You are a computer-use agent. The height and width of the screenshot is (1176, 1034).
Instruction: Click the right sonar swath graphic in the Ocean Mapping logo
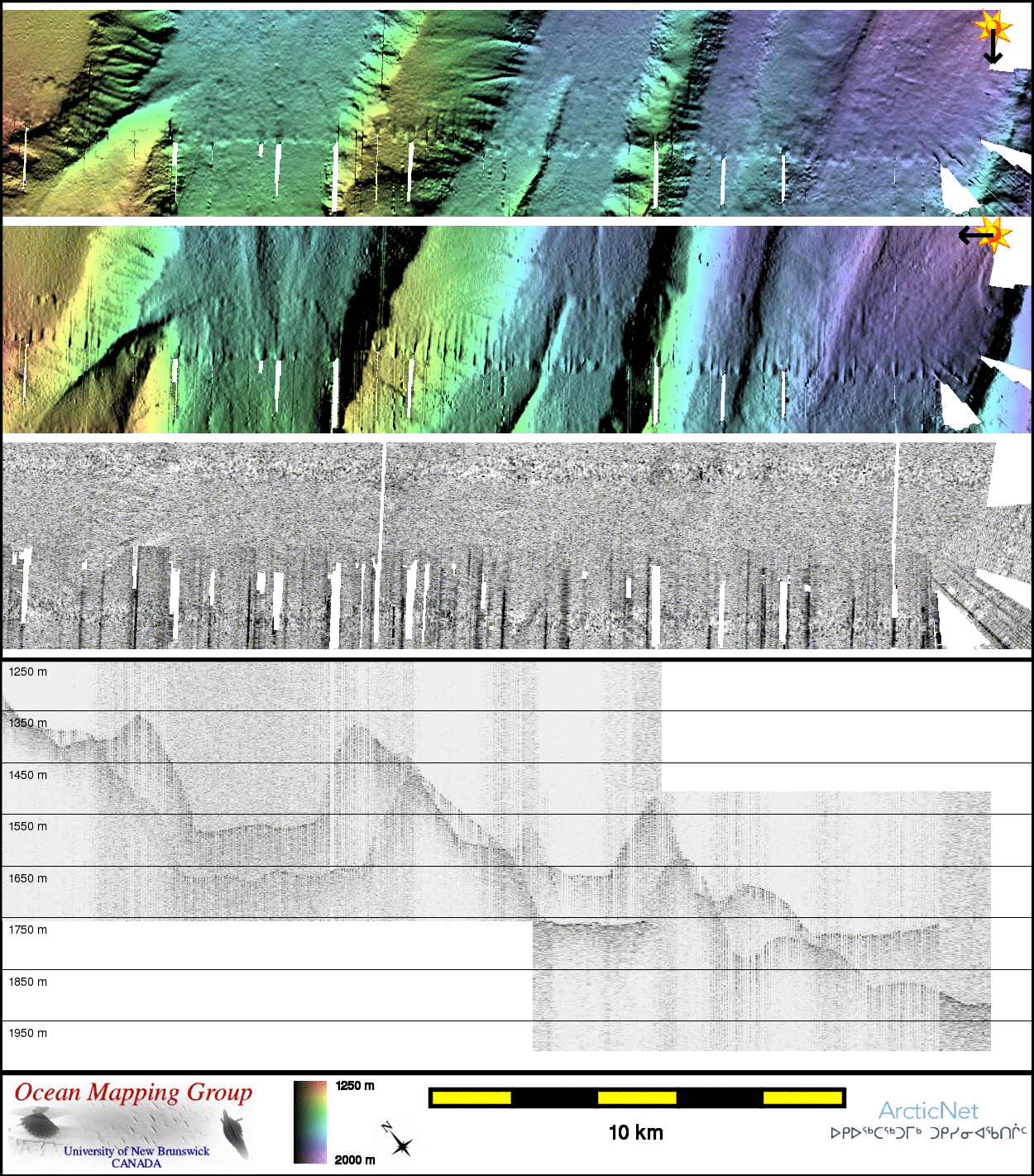(235, 1134)
